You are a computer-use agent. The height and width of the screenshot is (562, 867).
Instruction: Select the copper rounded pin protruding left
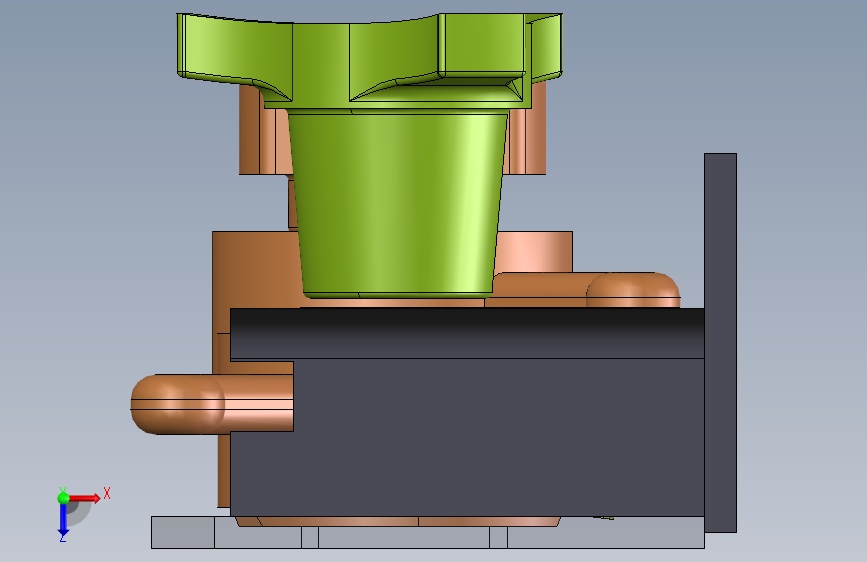(x=212, y=404)
